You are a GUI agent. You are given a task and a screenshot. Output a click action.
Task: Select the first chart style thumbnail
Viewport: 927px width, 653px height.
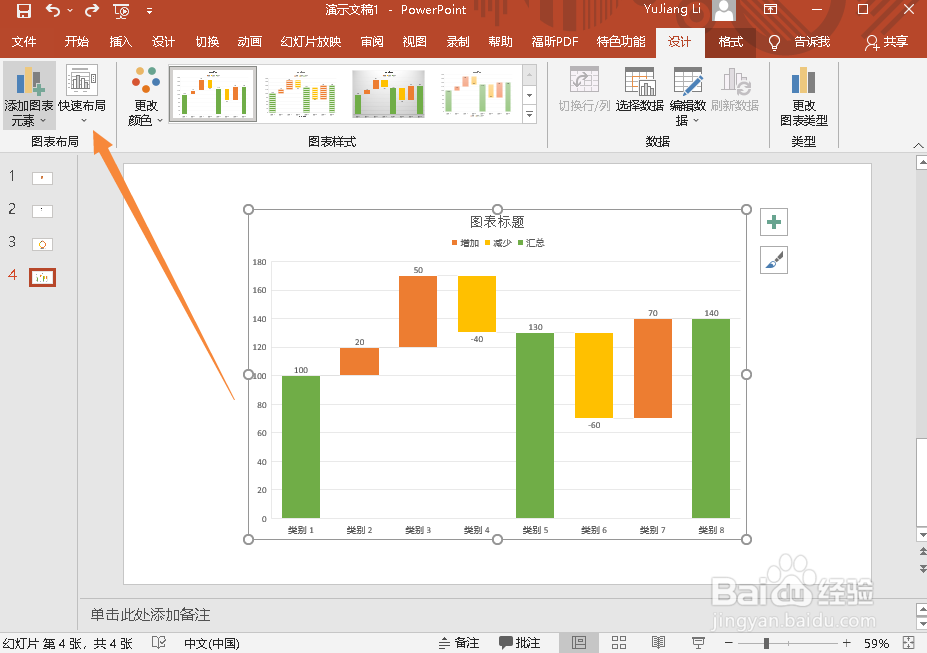213,93
